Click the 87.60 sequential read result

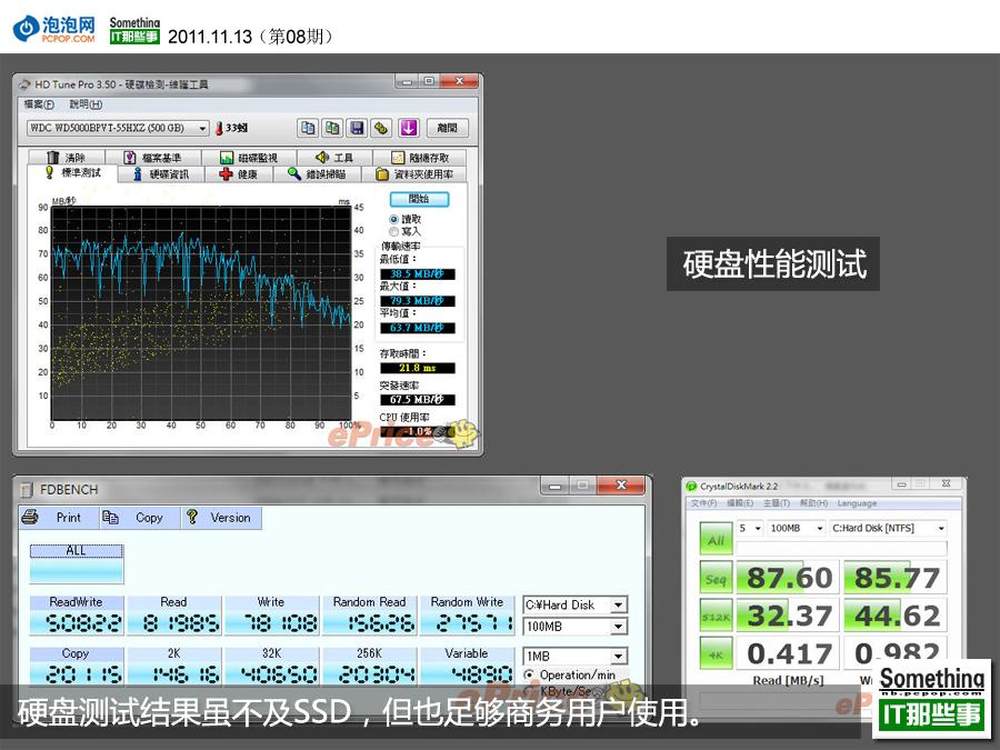point(788,578)
